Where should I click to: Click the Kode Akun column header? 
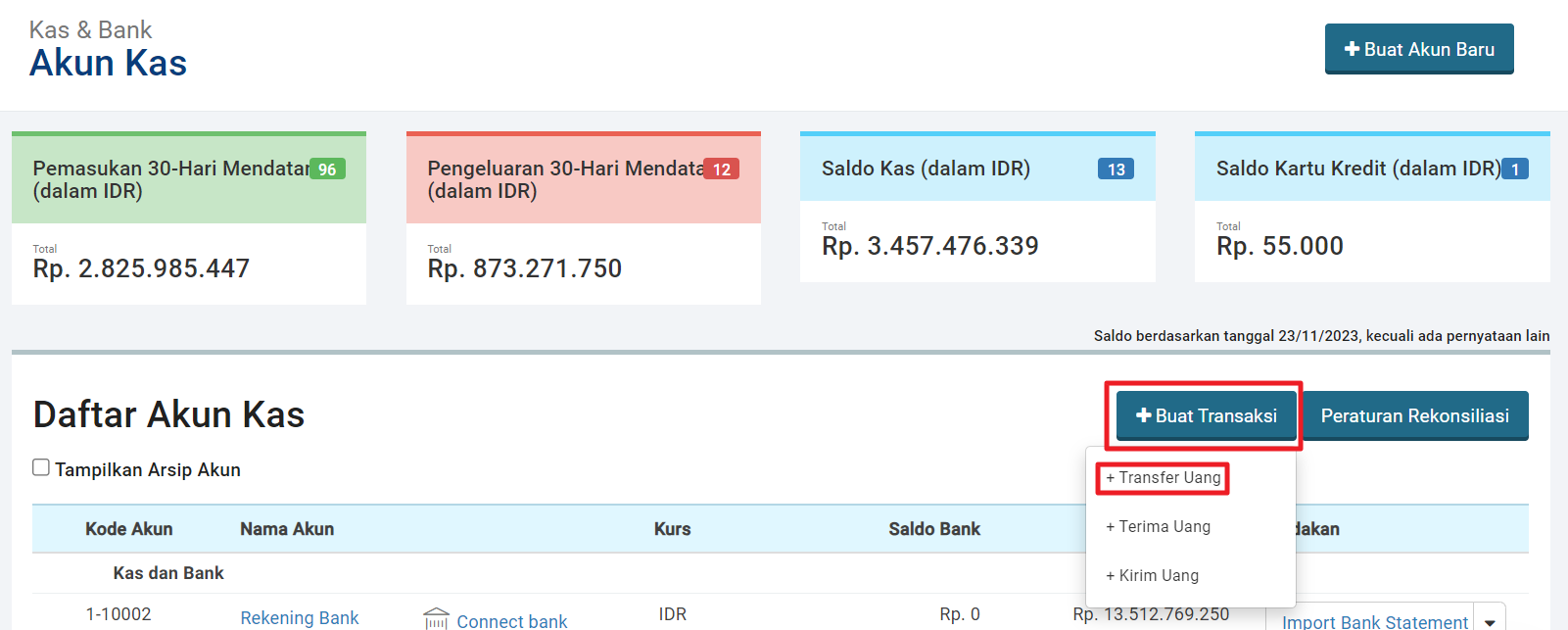(x=128, y=529)
